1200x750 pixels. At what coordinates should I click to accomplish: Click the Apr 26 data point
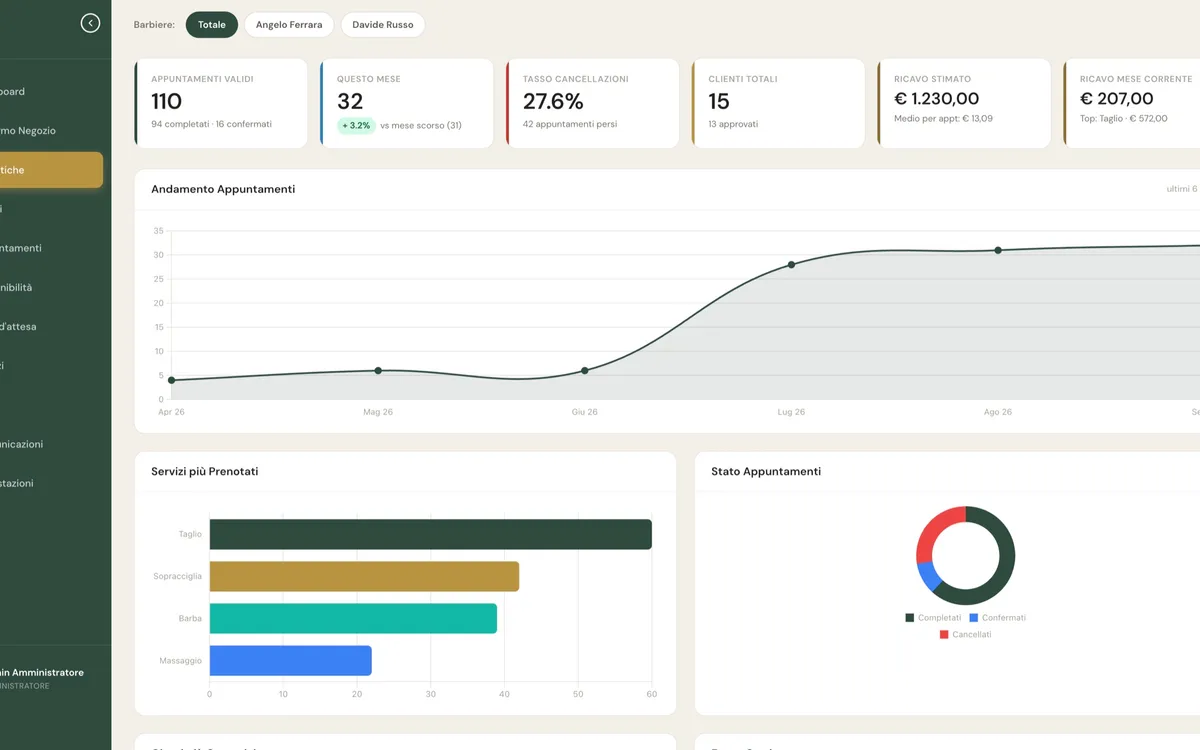click(x=171, y=380)
